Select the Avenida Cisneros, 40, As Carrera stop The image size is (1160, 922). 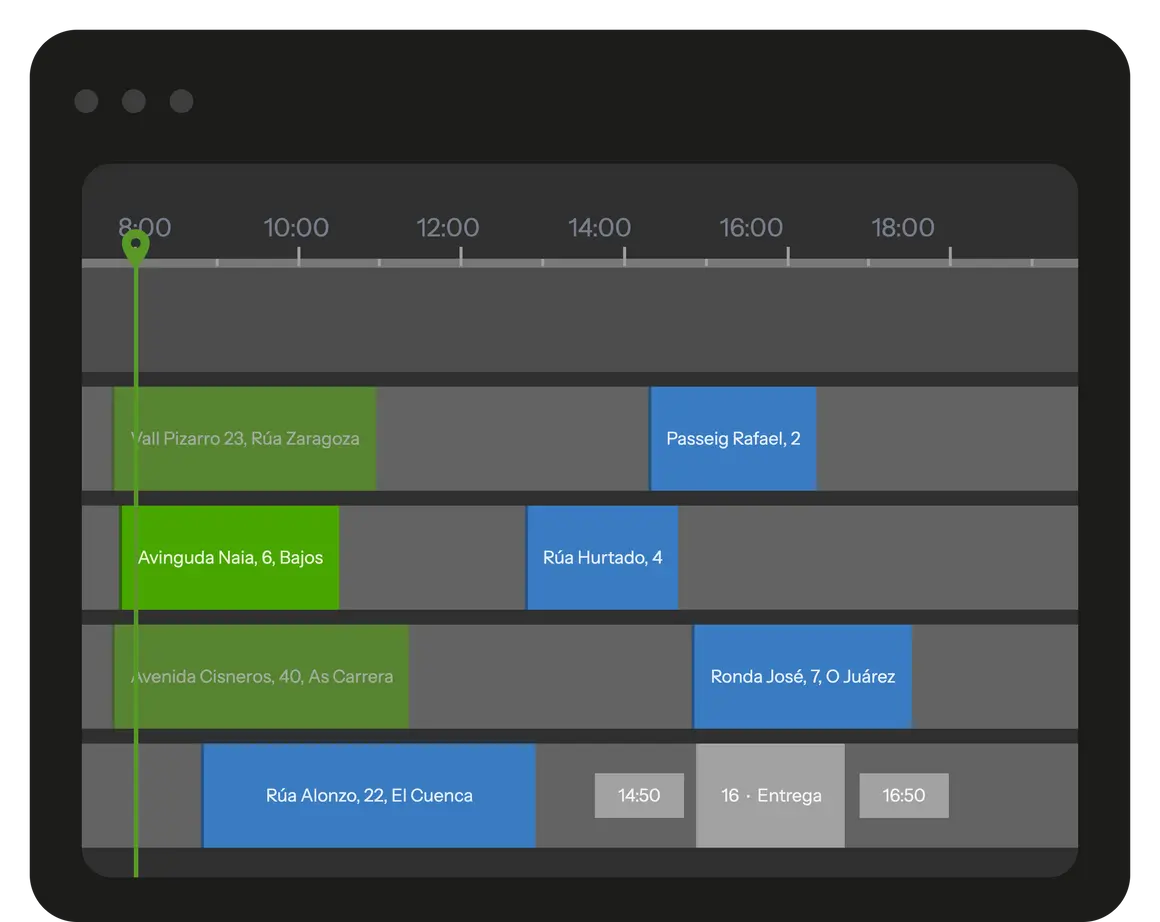262,677
